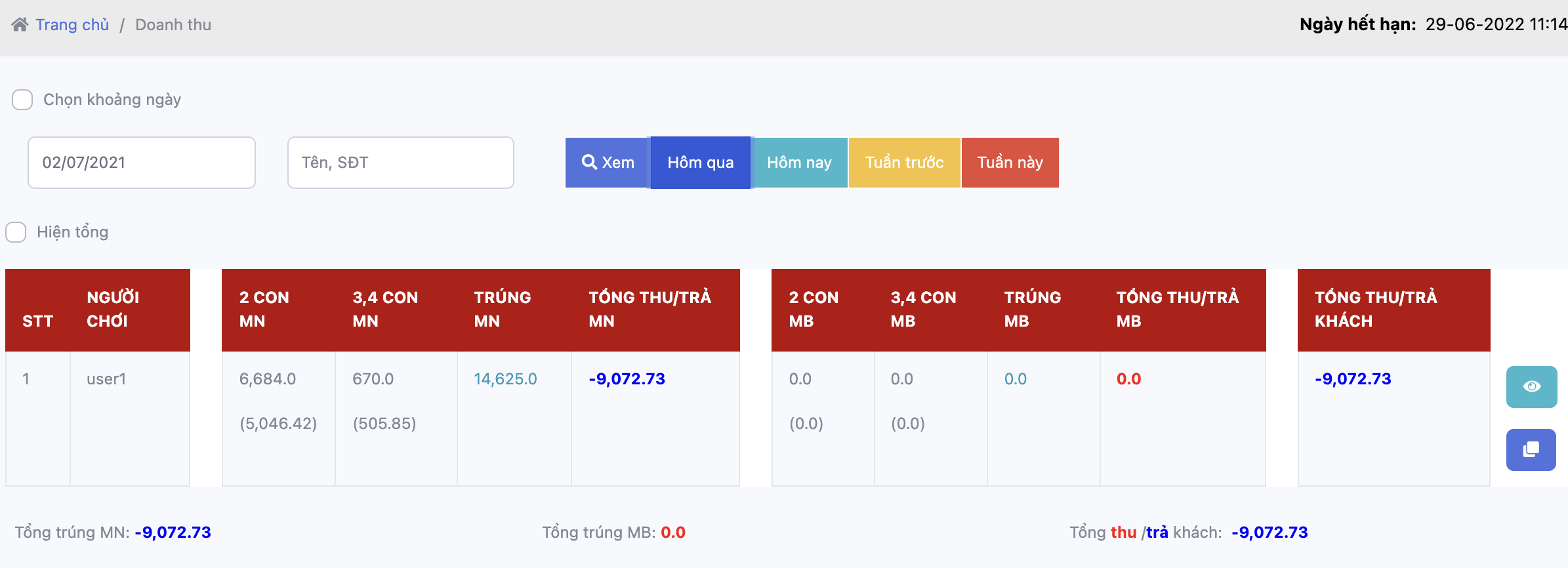Select the Hôm nay filter
Screen dimensions: 1568x568
799,163
